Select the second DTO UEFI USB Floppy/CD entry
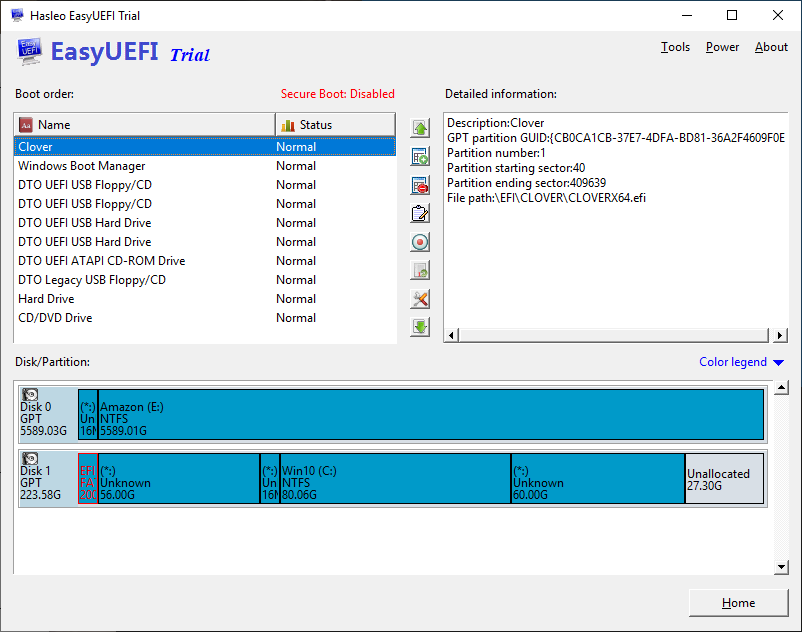 point(205,204)
